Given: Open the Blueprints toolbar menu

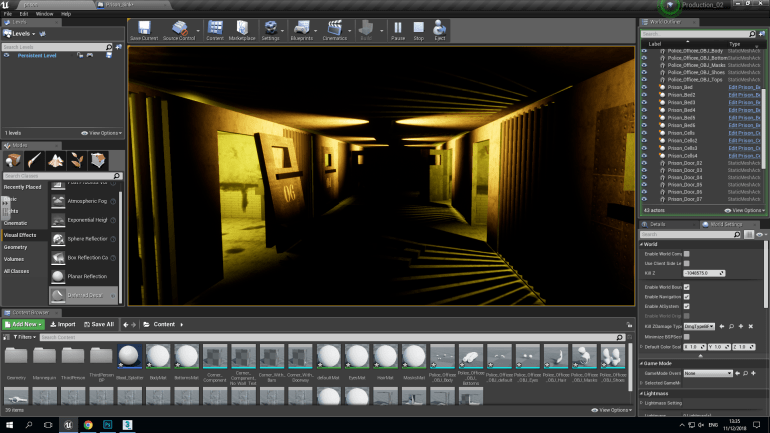Looking at the screenshot, I should 301,28.
